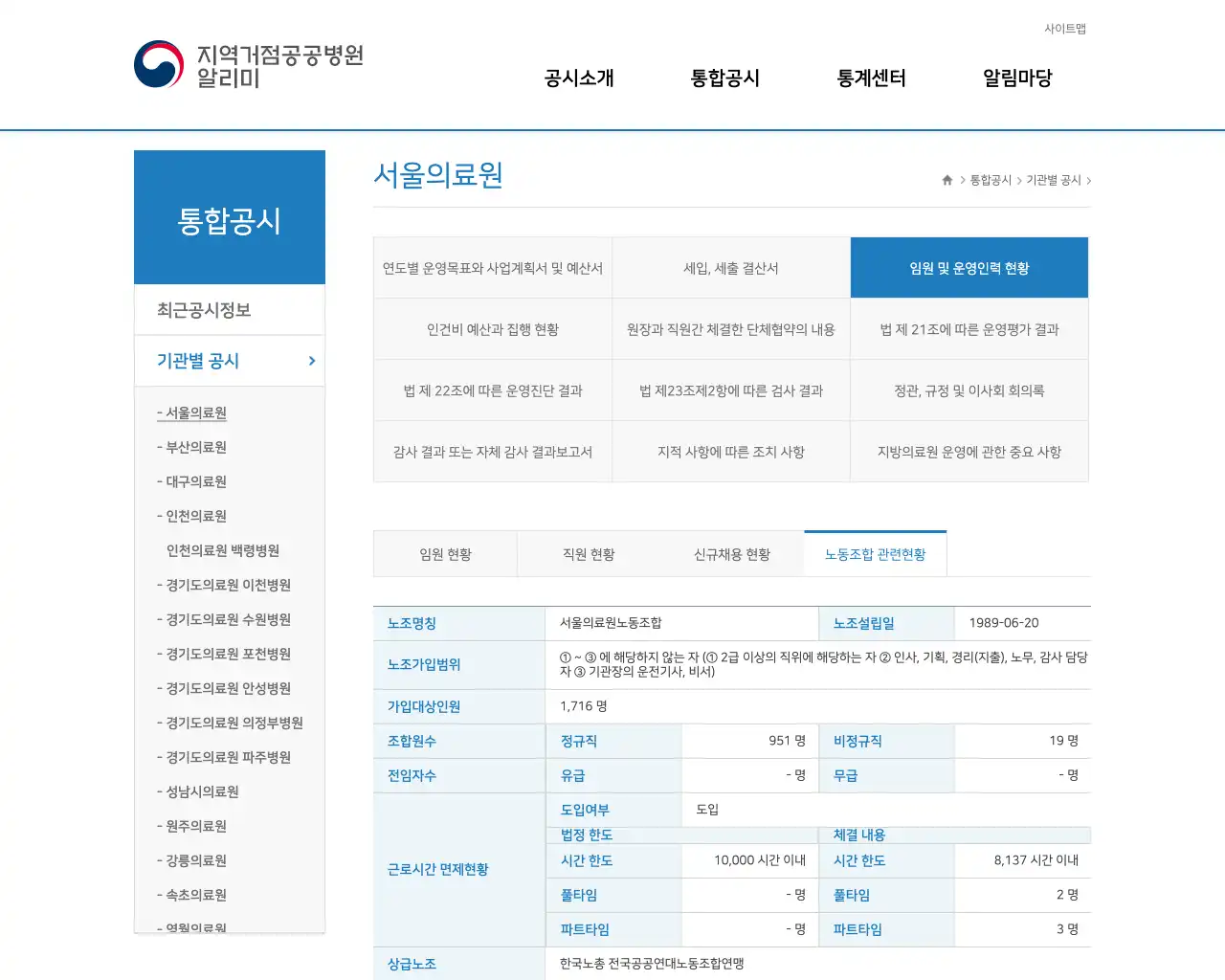Open 인건비 예산과 집행 현황 disclosure
Image resolution: width=1225 pixels, height=980 pixels.
click(x=492, y=329)
